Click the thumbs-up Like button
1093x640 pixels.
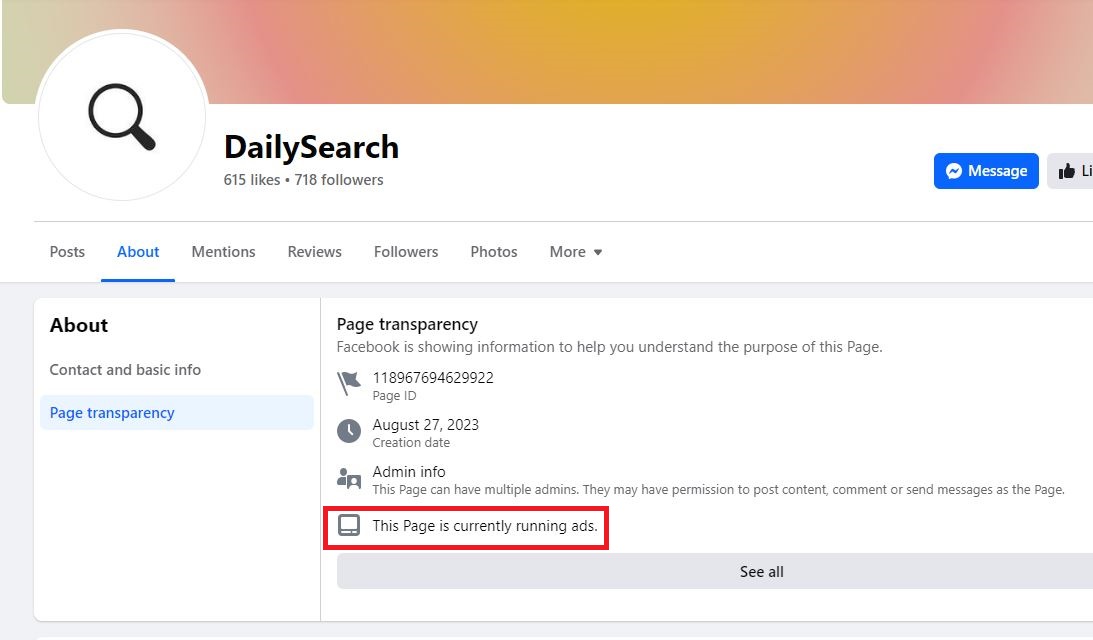click(1070, 171)
